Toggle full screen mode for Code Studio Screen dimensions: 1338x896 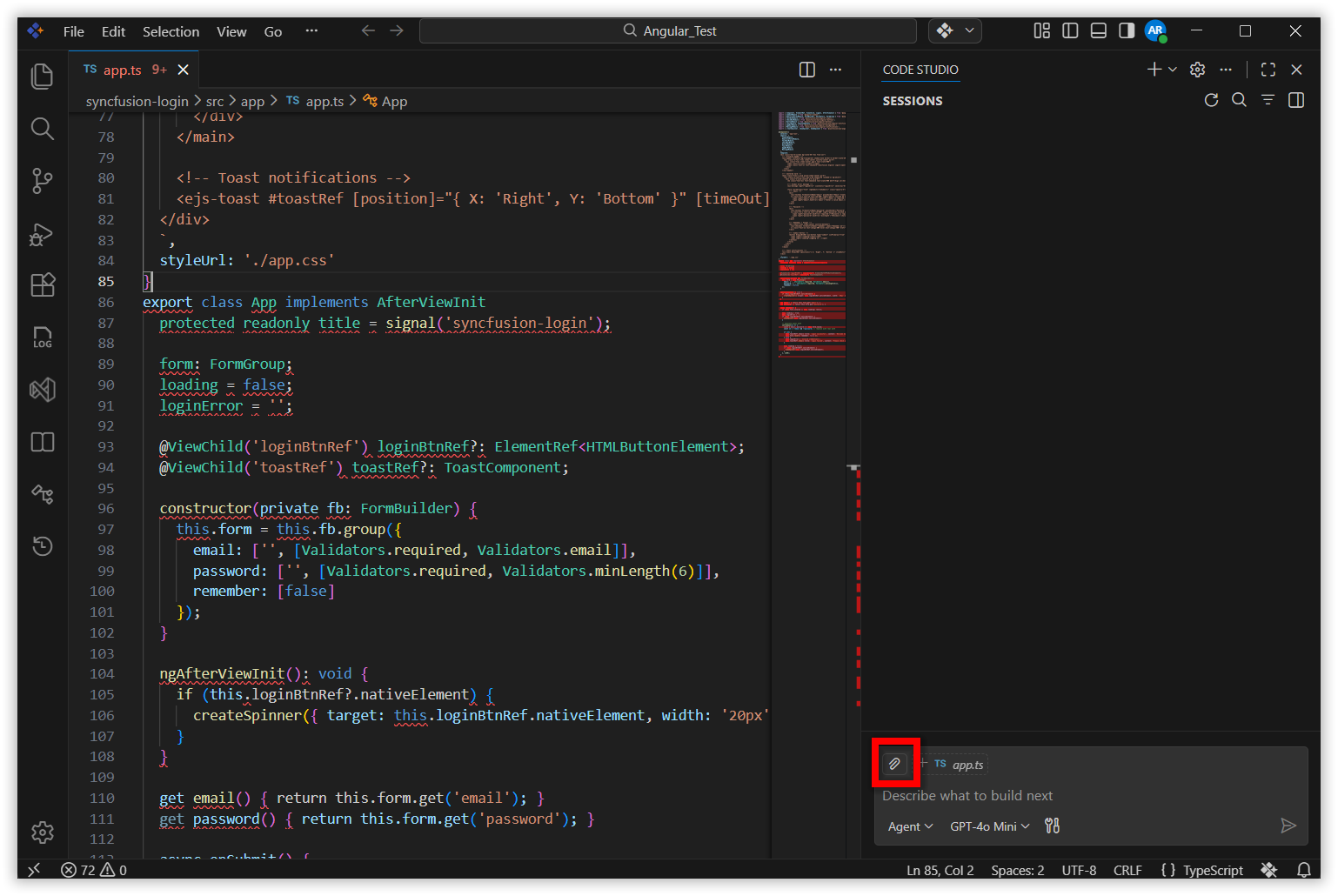(x=1268, y=70)
